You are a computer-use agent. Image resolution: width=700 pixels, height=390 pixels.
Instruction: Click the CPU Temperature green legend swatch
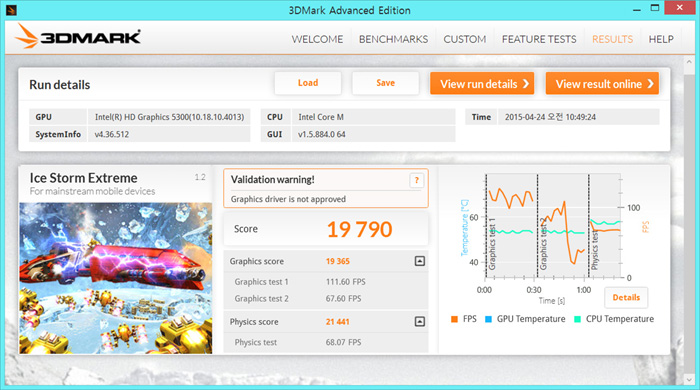tap(577, 319)
